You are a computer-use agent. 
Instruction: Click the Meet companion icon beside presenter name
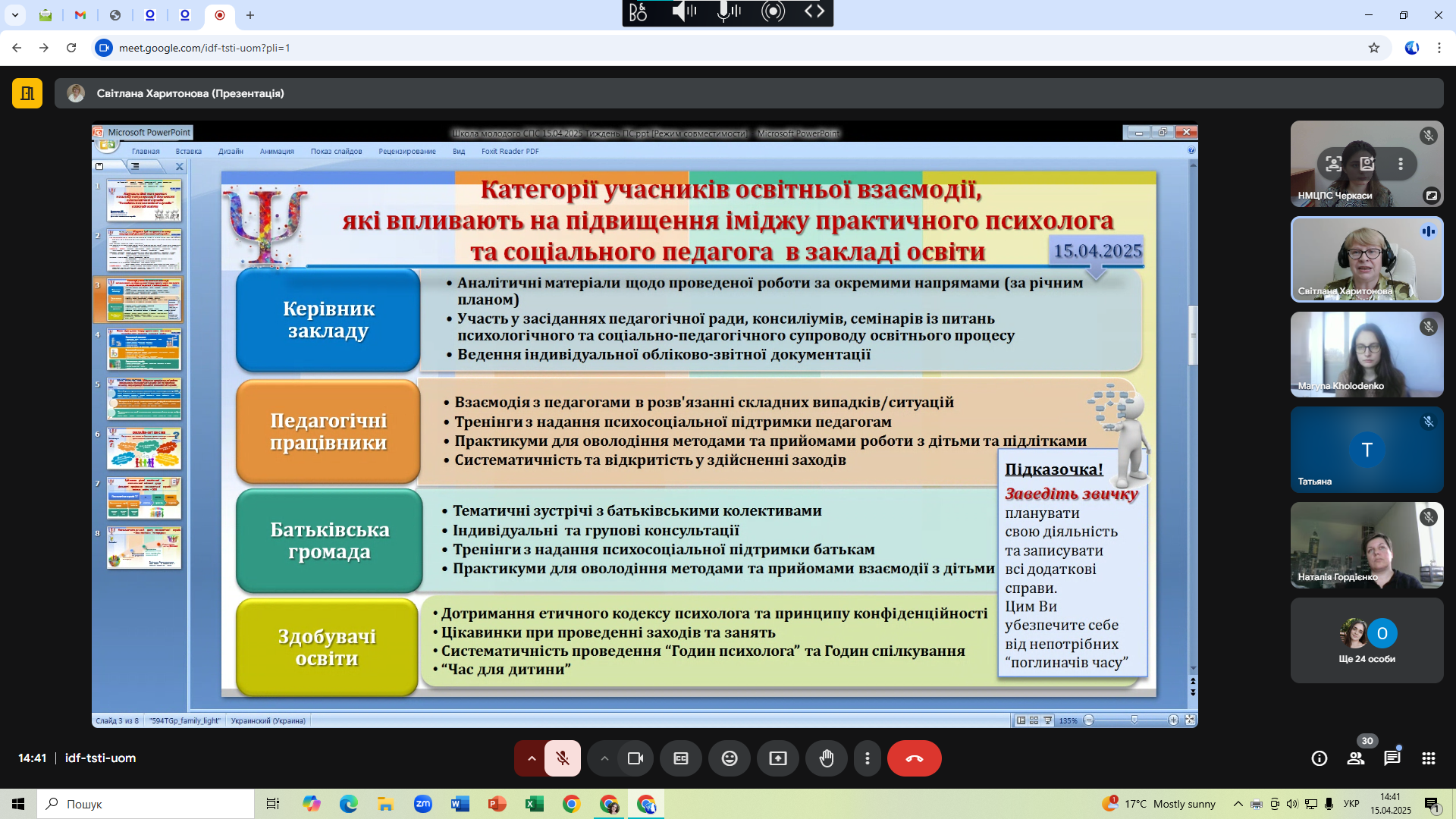click(27, 93)
